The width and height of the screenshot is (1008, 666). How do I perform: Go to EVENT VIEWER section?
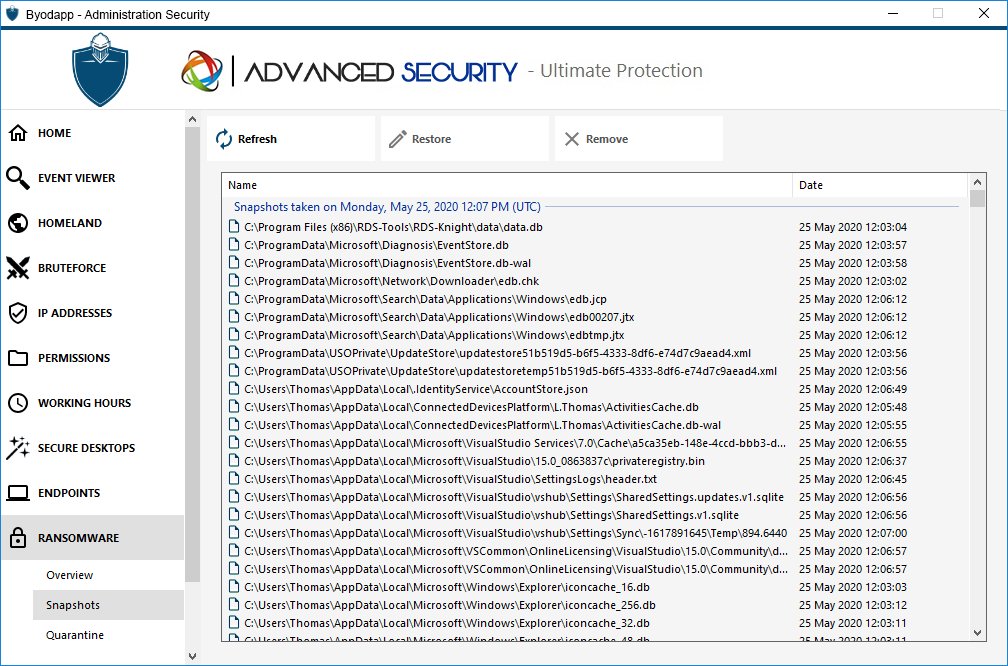click(x=93, y=178)
